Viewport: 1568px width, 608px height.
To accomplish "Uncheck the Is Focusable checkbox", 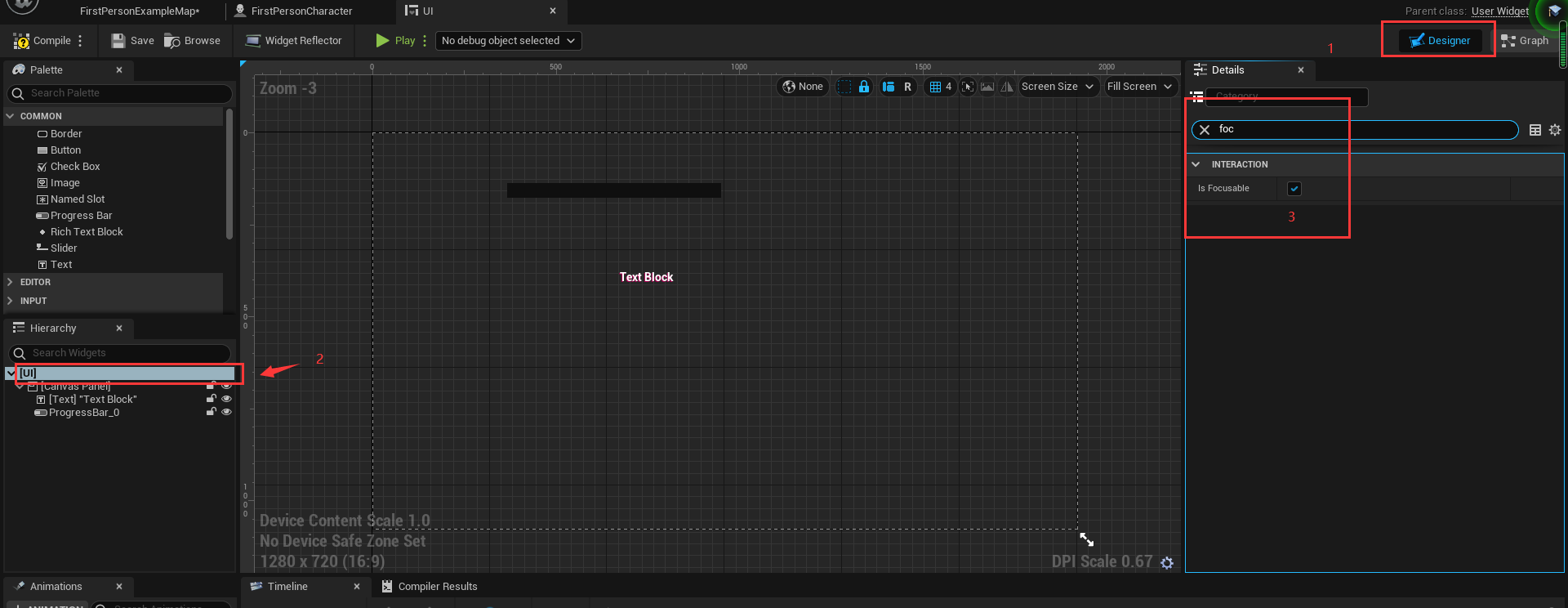I will coord(1294,189).
